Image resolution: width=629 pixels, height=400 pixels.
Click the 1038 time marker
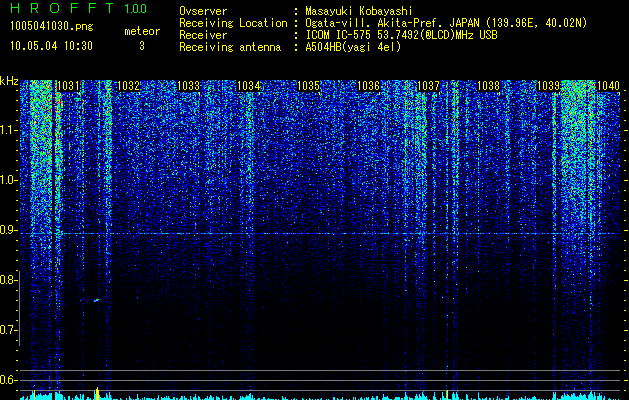[489, 86]
